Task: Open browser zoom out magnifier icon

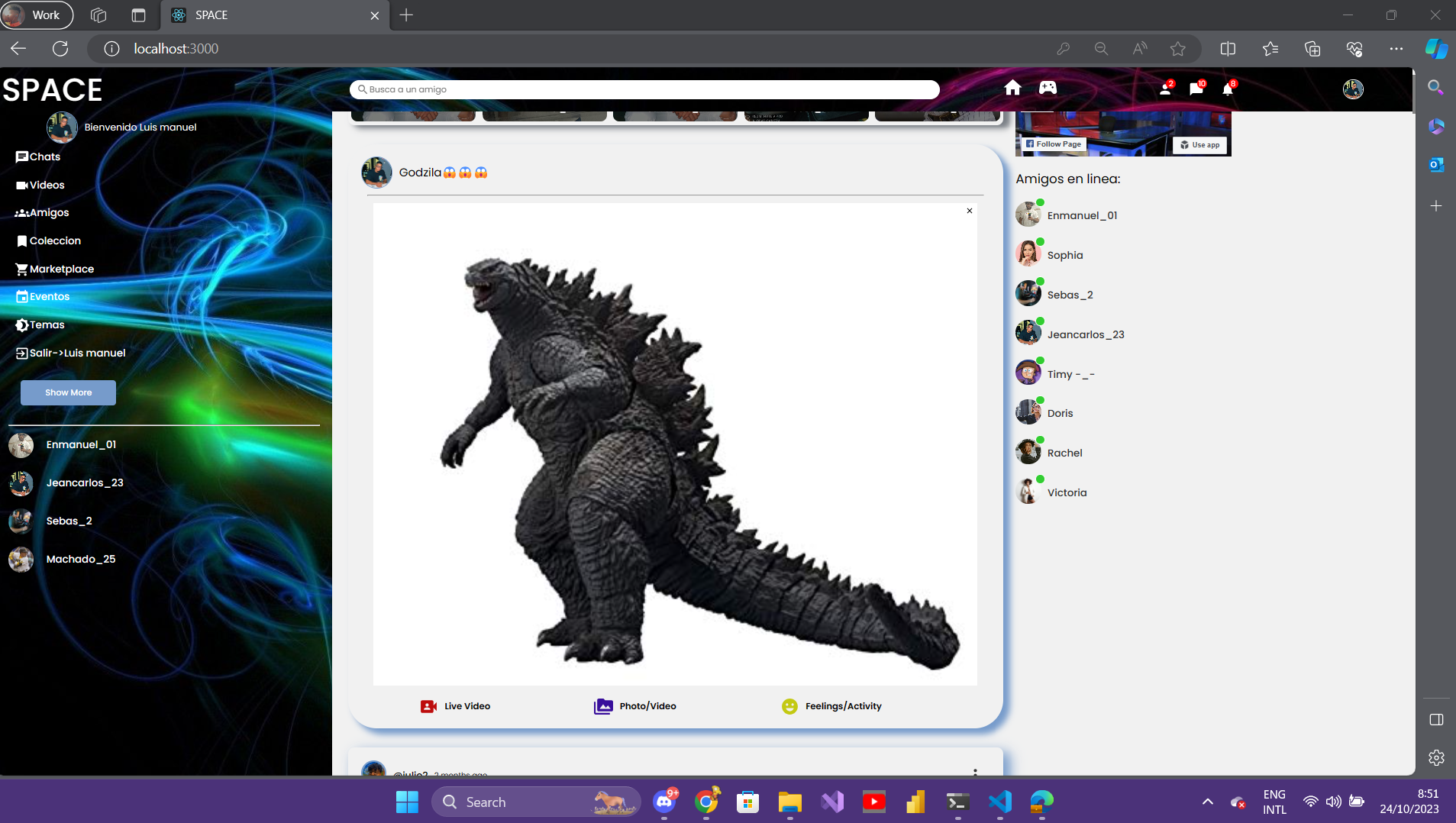Action: click(x=1101, y=48)
